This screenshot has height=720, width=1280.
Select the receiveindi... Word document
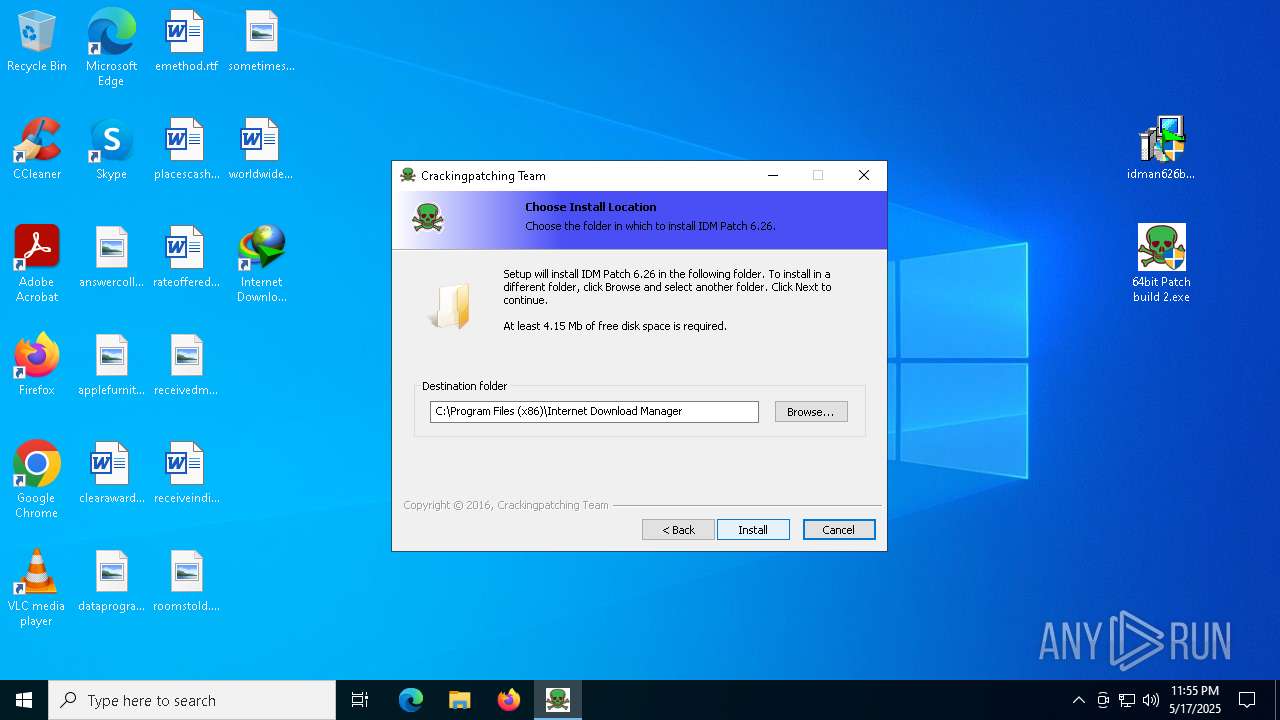[x=186, y=473]
